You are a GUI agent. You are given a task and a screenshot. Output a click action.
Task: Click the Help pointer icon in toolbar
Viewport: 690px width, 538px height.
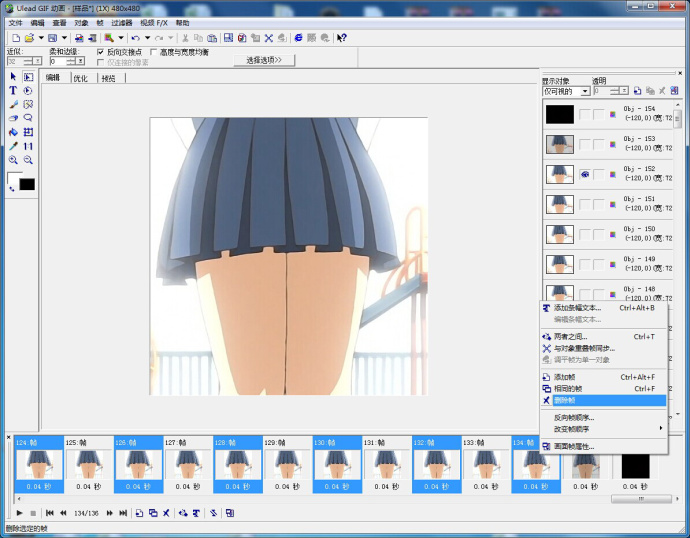342,38
